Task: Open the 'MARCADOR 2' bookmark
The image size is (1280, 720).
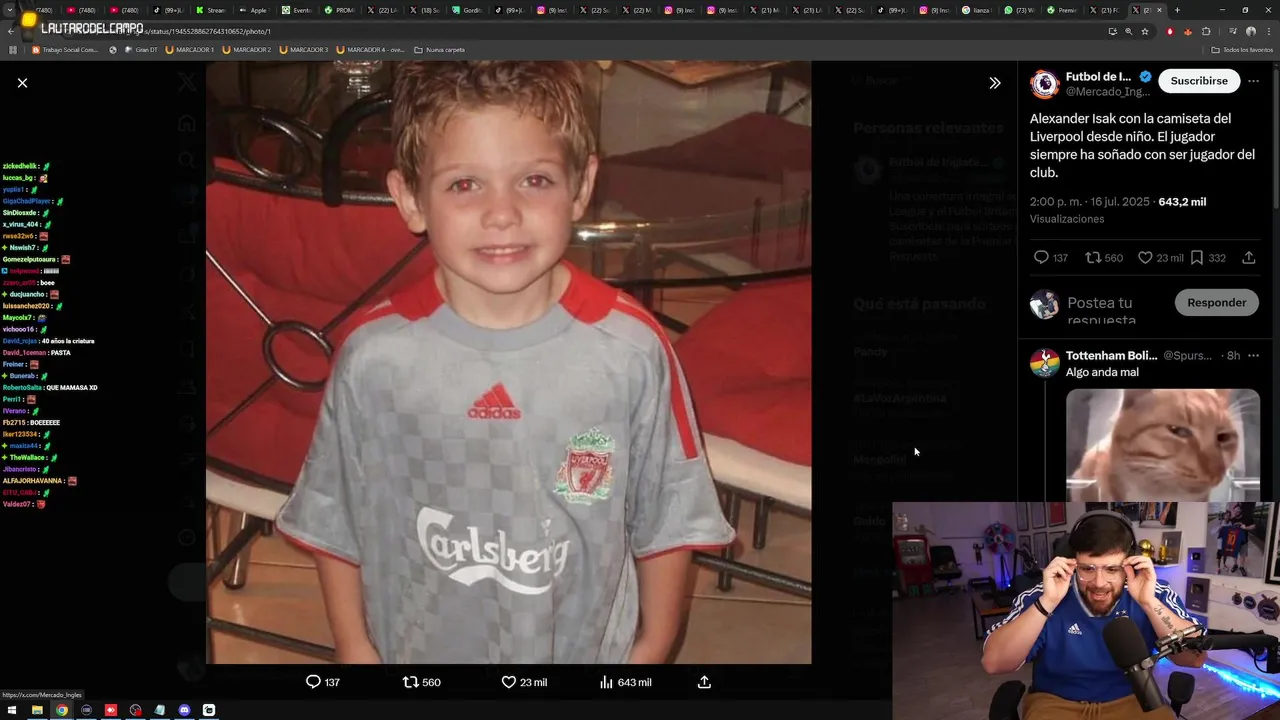Action: coord(246,49)
